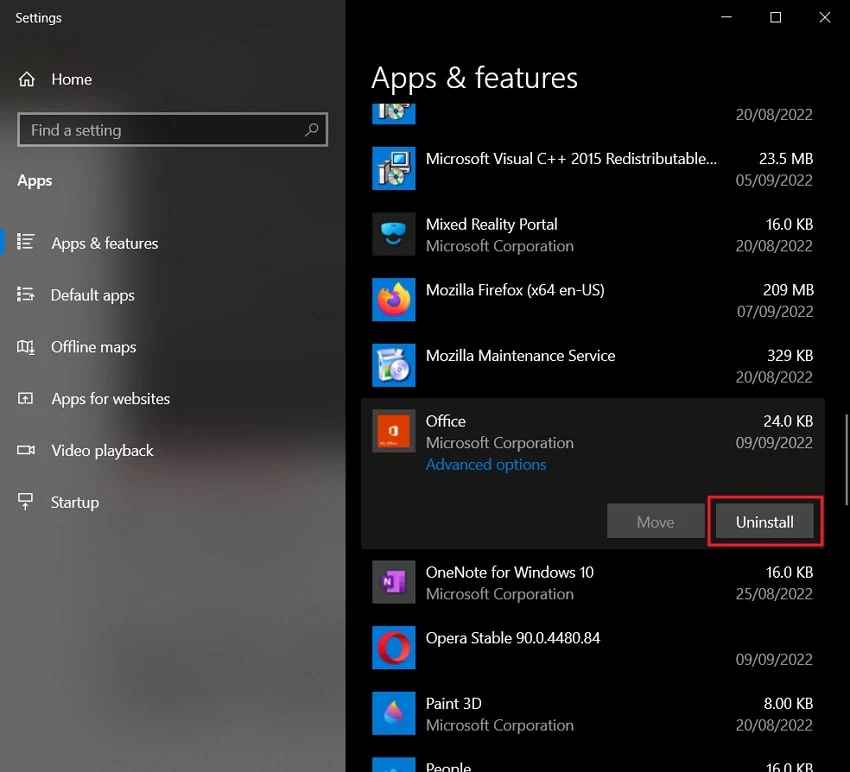This screenshot has width=850, height=772.
Task: Click the Apps & features page heading
Action: point(474,78)
